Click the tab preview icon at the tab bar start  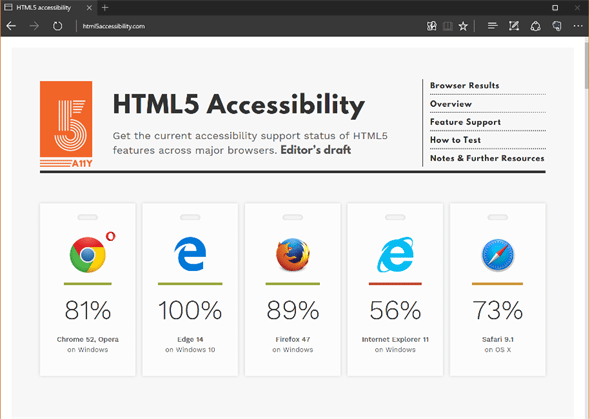[8, 7]
